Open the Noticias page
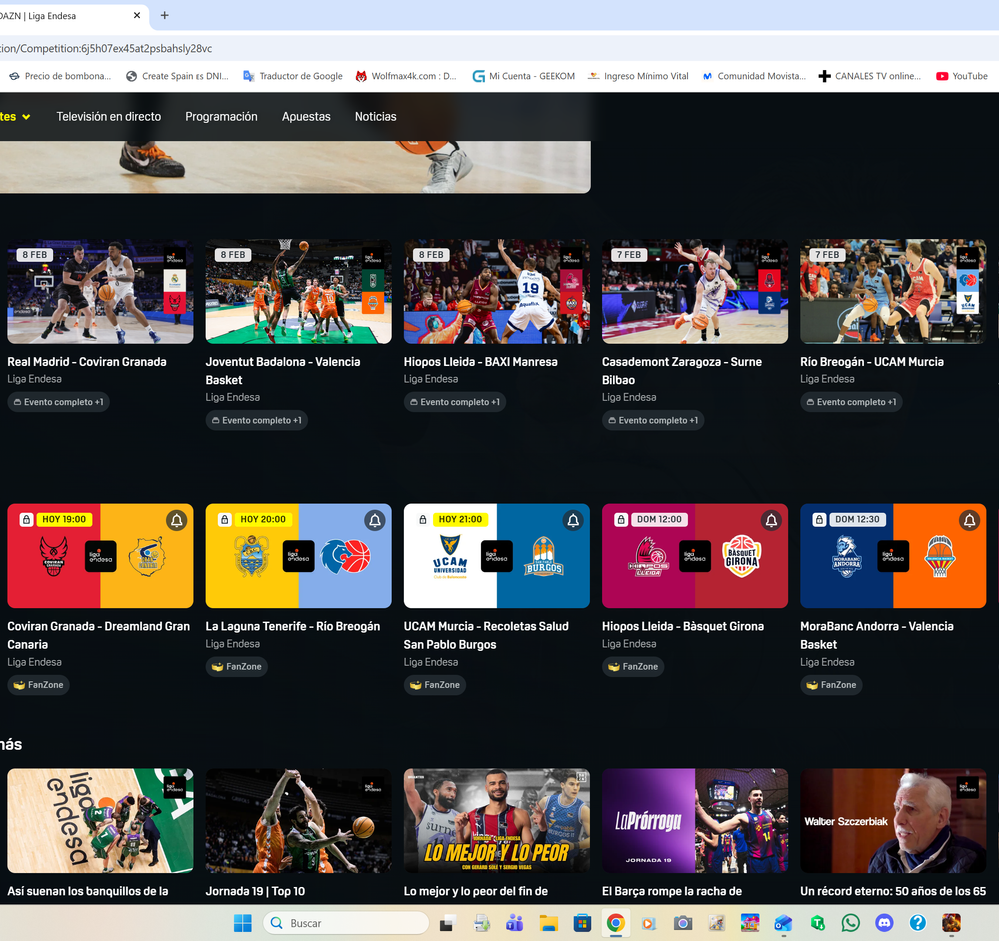Image resolution: width=999 pixels, height=941 pixels. pos(375,117)
